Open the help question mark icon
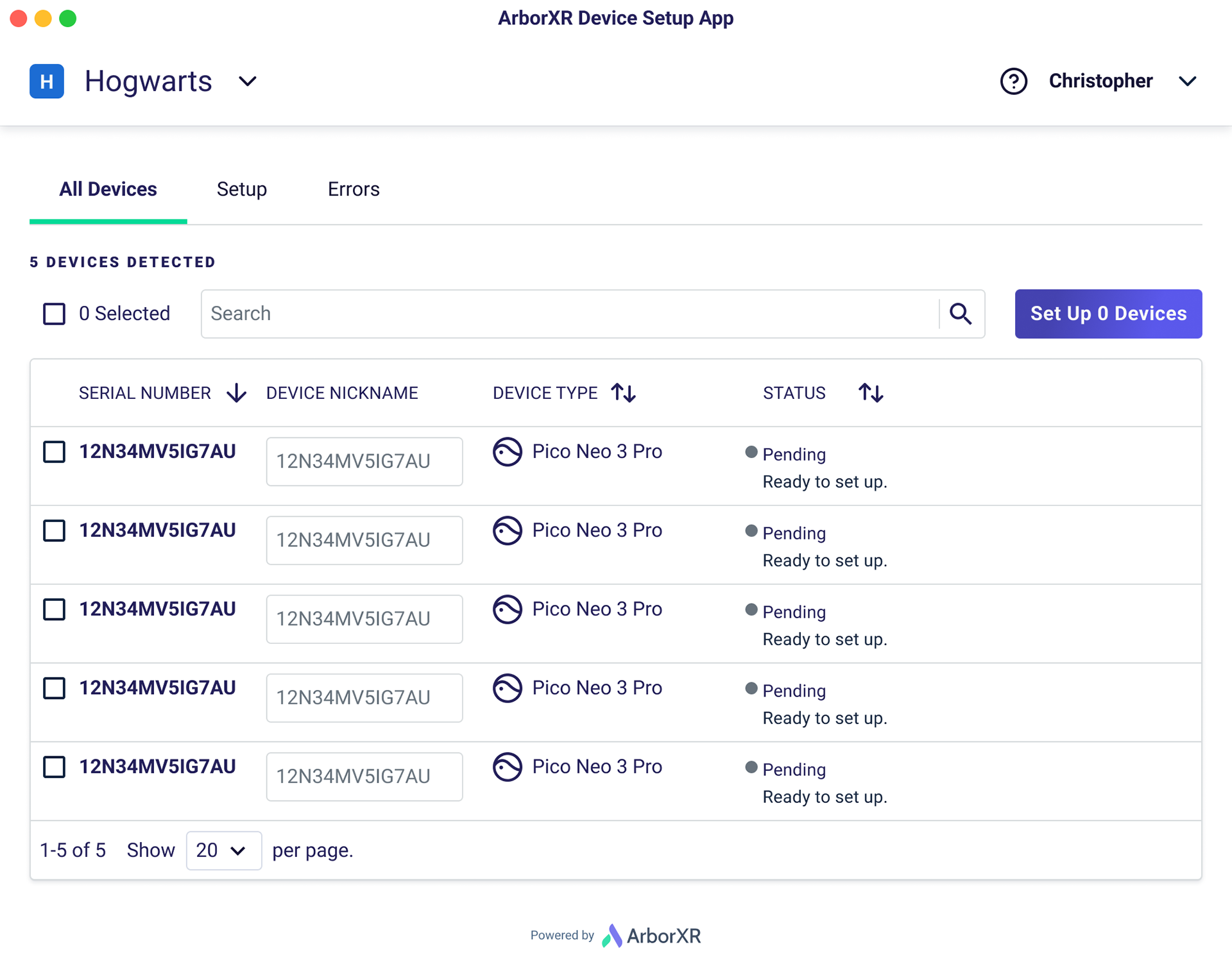The width and height of the screenshot is (1232, 980). tap(1014, 81)
